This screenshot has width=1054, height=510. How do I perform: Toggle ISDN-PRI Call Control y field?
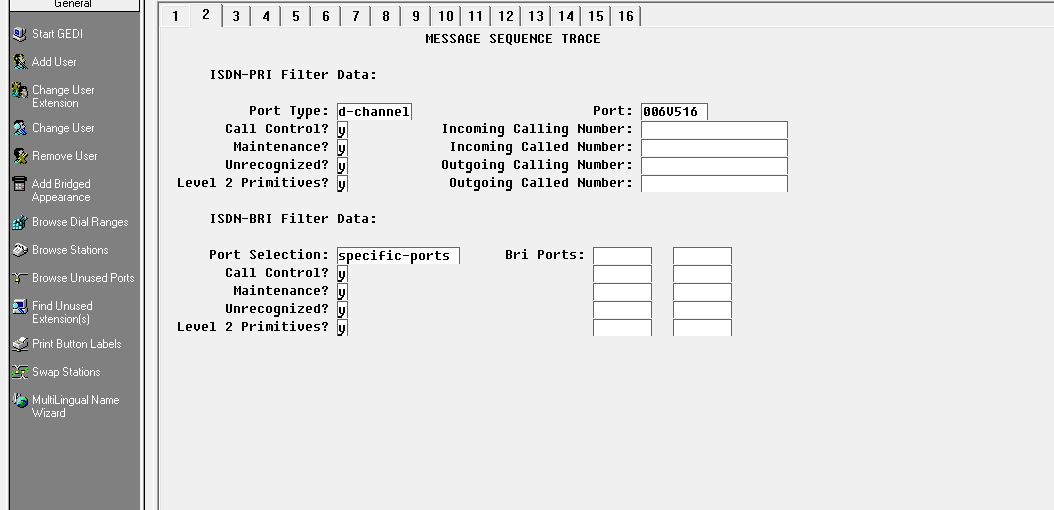tap(342, 130)
